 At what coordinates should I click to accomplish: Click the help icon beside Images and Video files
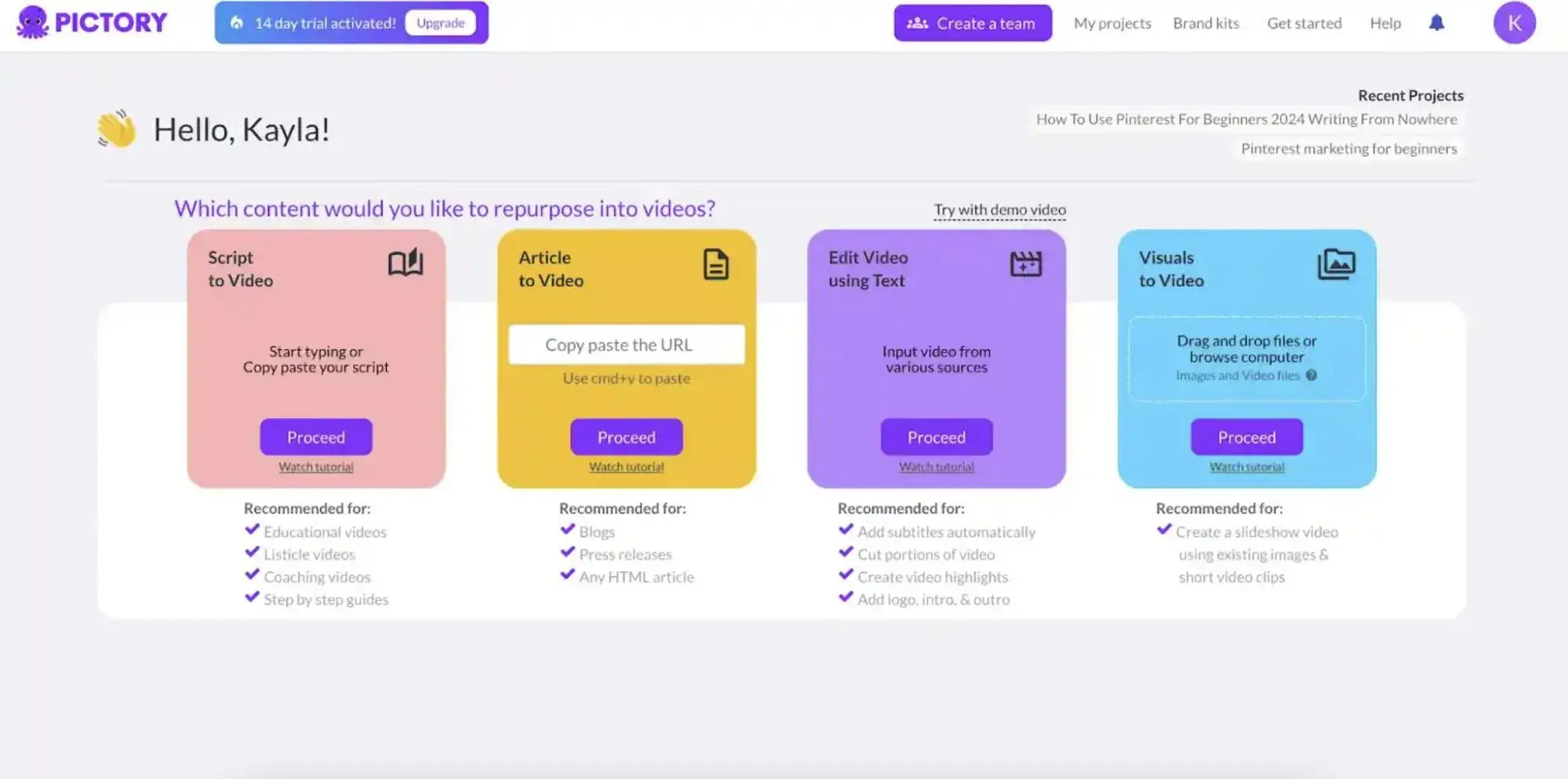[x=1311, y=376]
